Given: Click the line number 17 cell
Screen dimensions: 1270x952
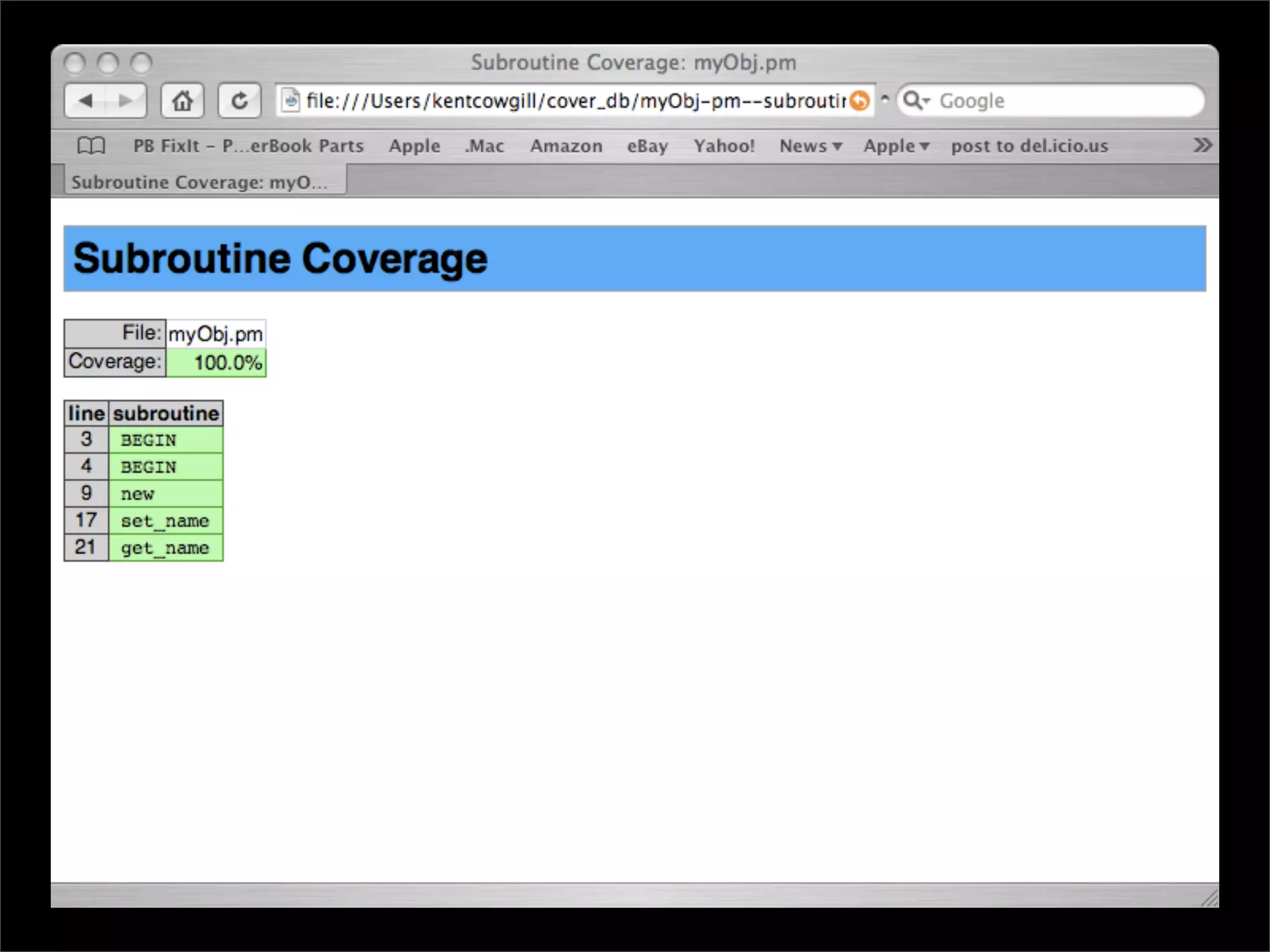Looking at the screenshot, I should (86, 521).
